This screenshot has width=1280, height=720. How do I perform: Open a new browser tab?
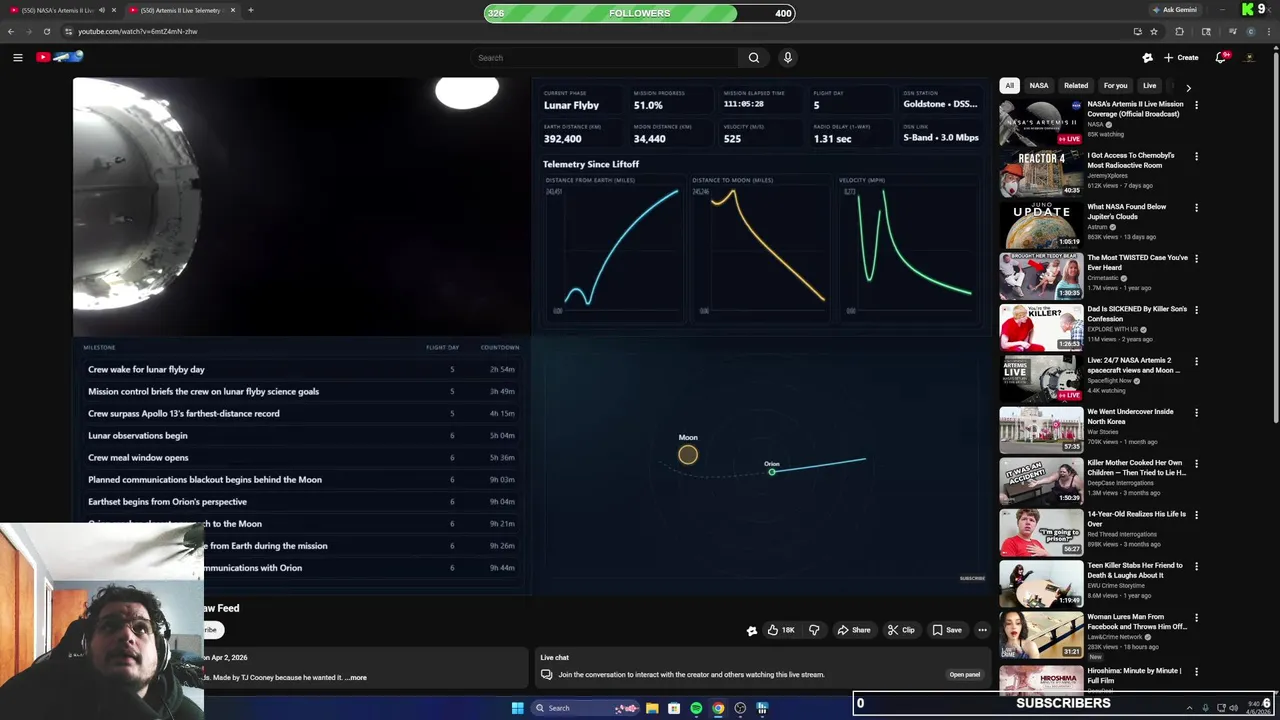pos(250,10)
